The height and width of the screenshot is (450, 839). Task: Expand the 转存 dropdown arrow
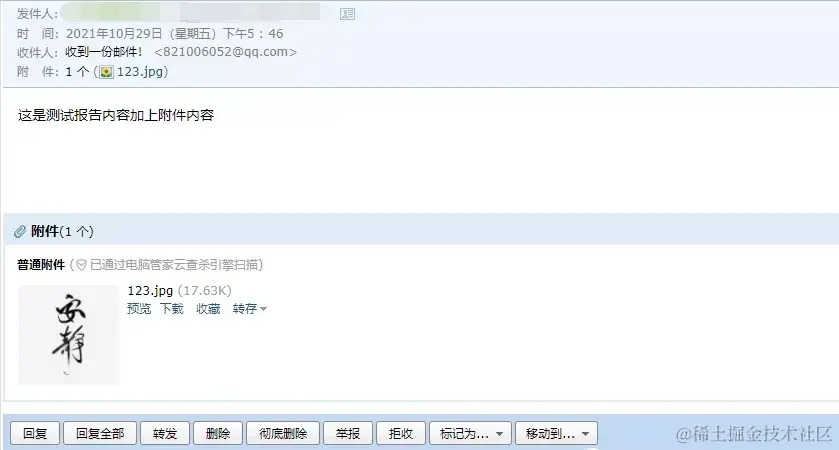tap(263, 309)
